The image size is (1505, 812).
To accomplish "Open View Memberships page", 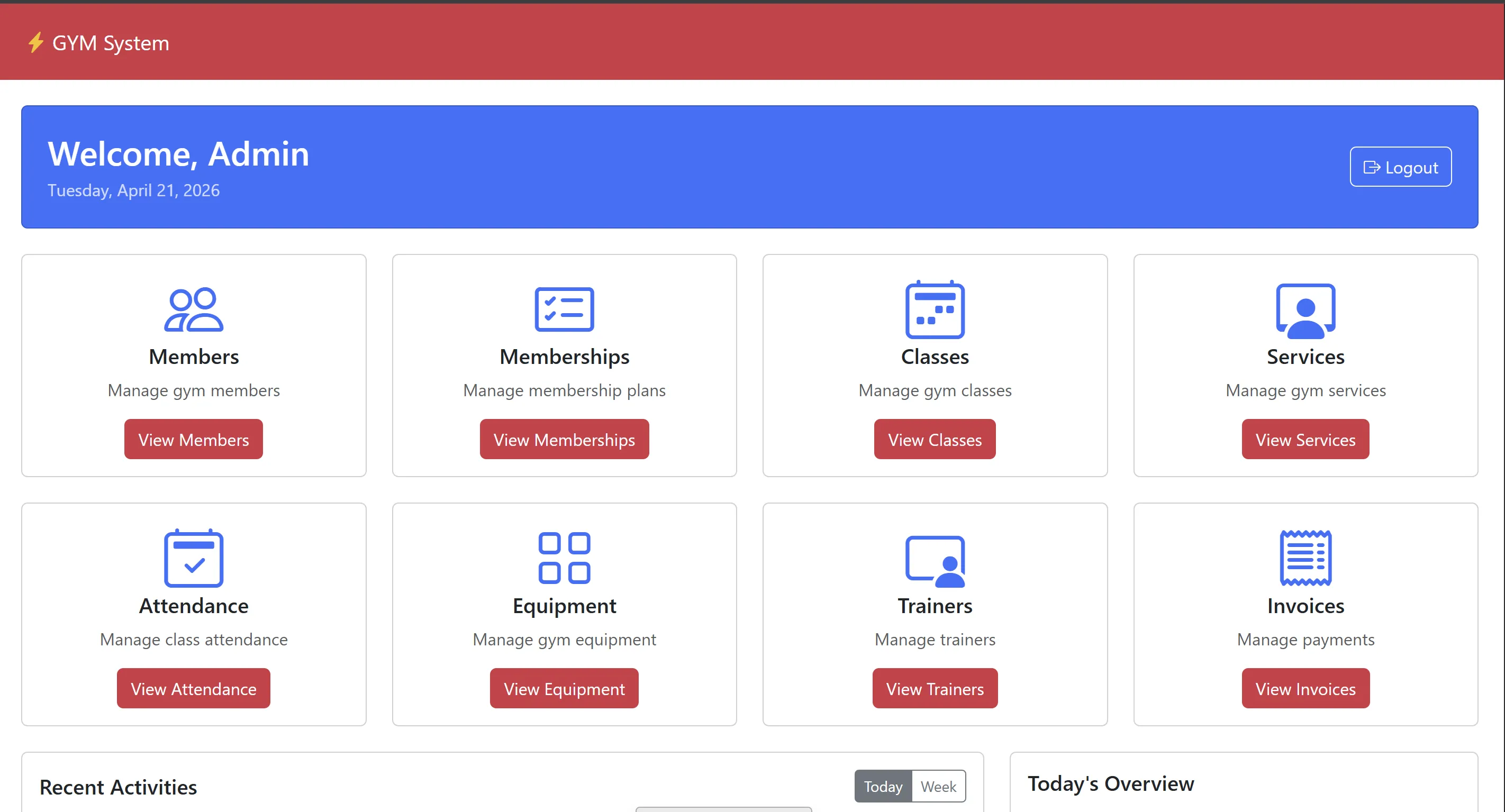I will tap(564, 439).
